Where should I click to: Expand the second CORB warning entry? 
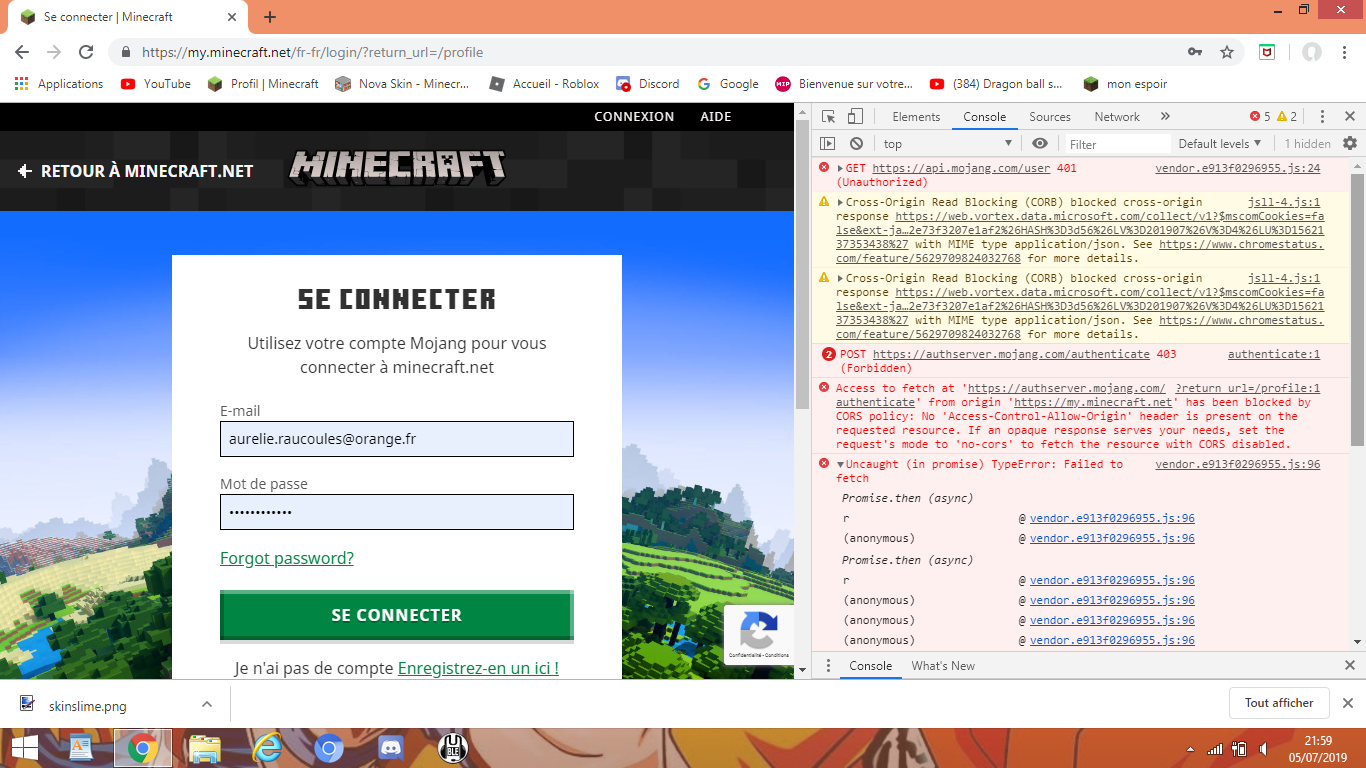coord(841,278)
